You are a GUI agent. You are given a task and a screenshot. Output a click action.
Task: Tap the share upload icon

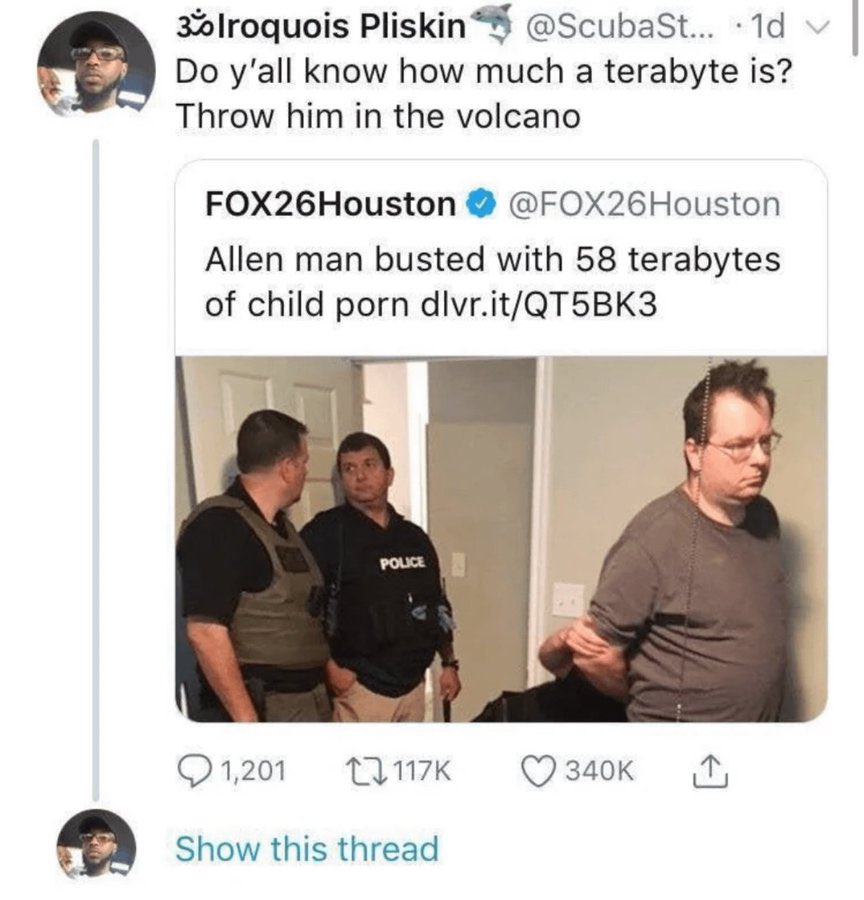[711, 771]
